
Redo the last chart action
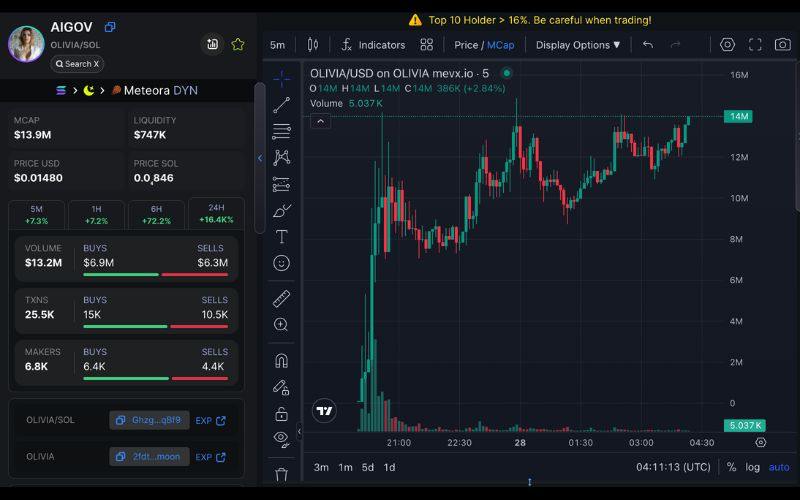676,45
